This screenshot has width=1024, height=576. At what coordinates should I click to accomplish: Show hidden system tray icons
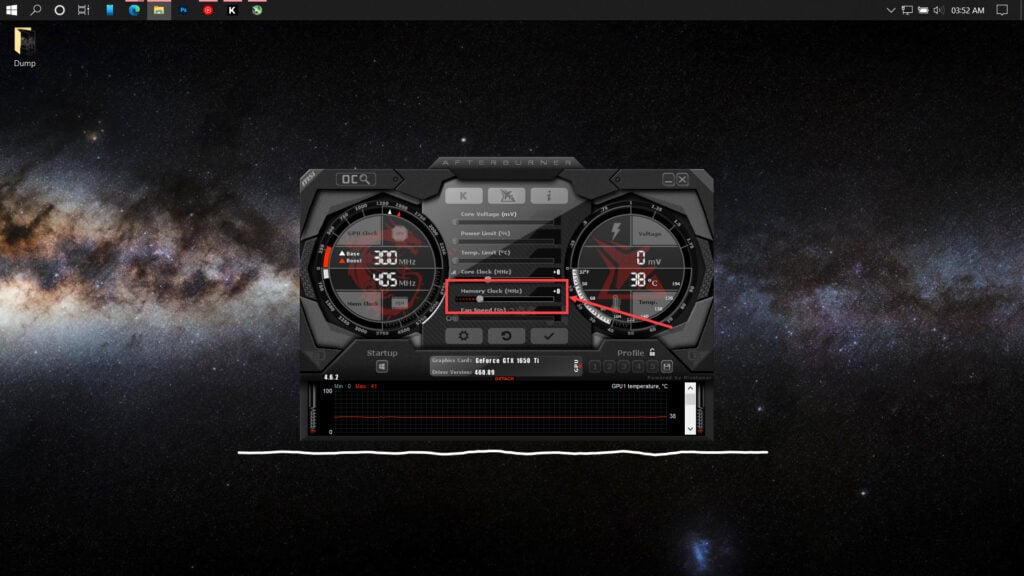pos(891,10)
